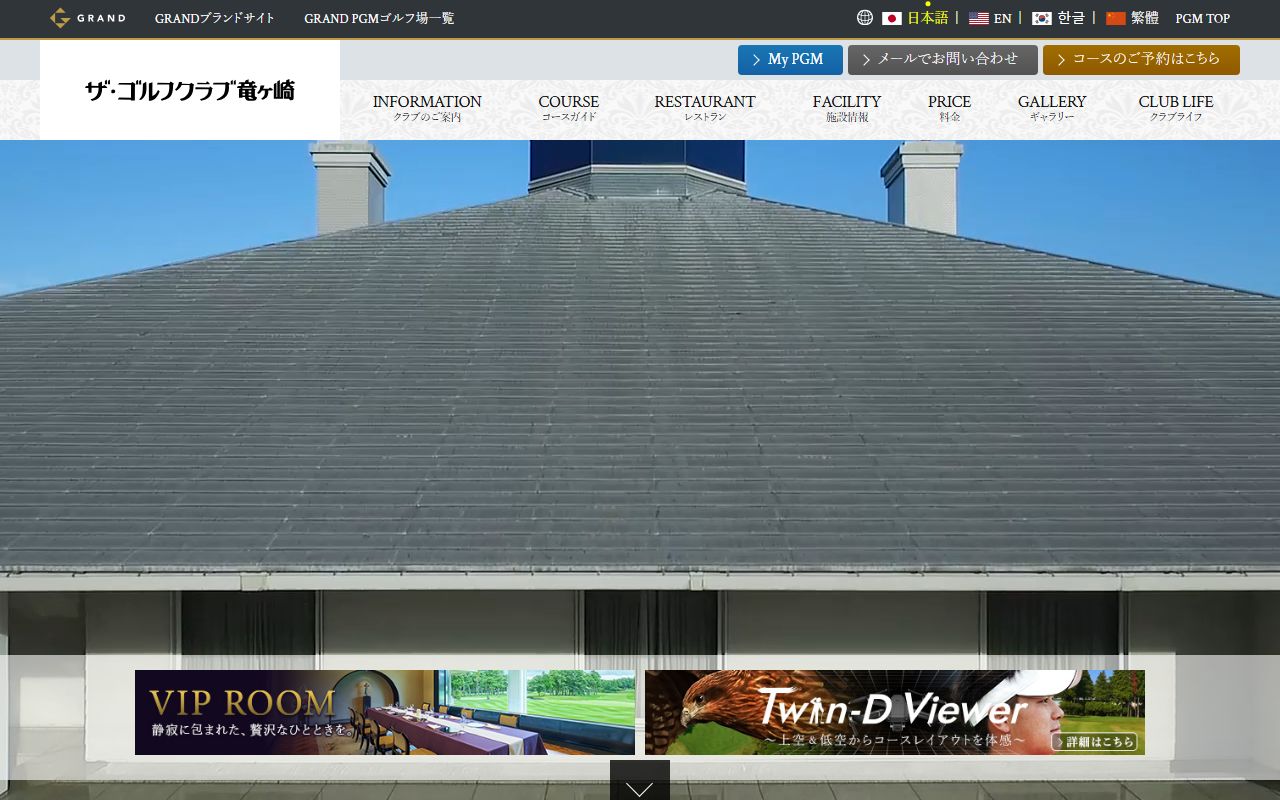The image size is (1280, 800).
Task: Click the GRAND diamond logo icon
Action: click(x=60, y=18)
